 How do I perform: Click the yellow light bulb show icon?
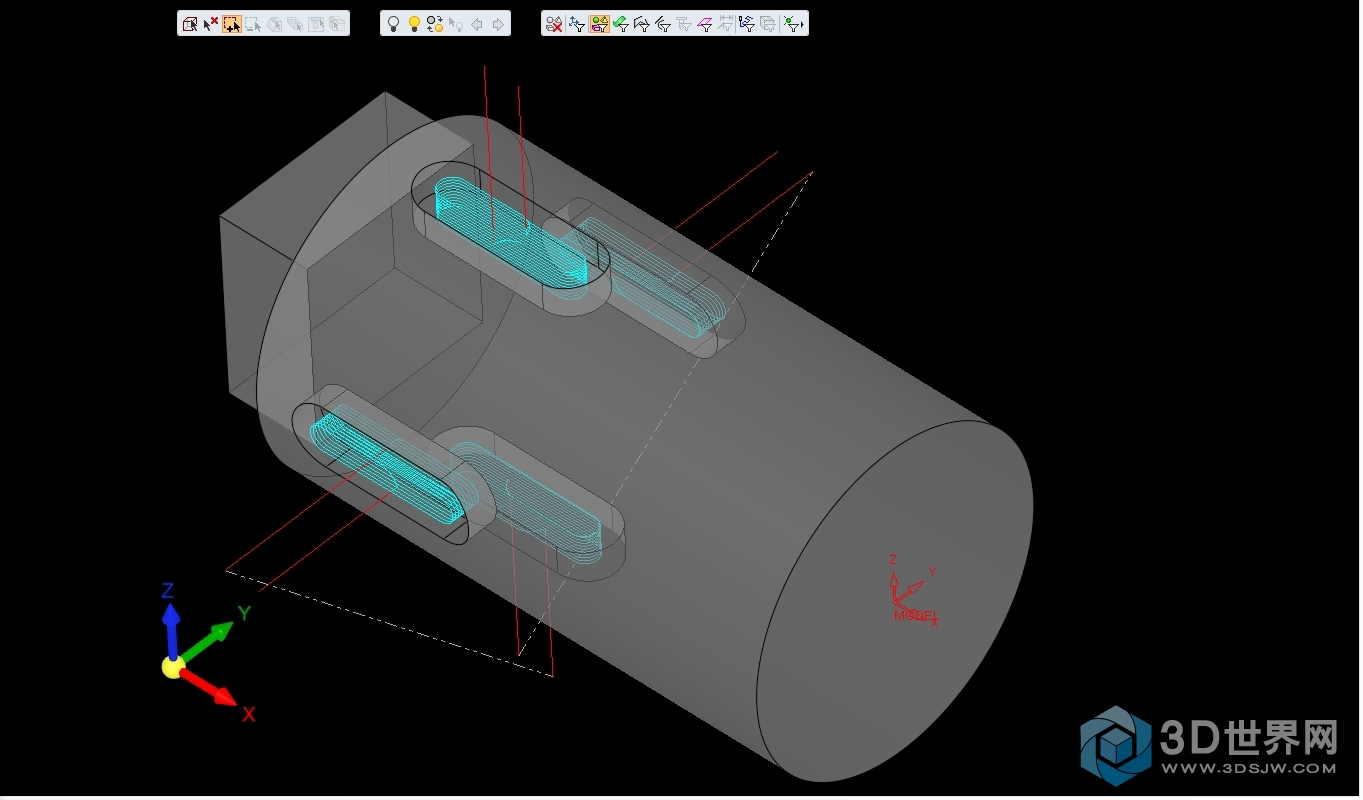(414, 24)
